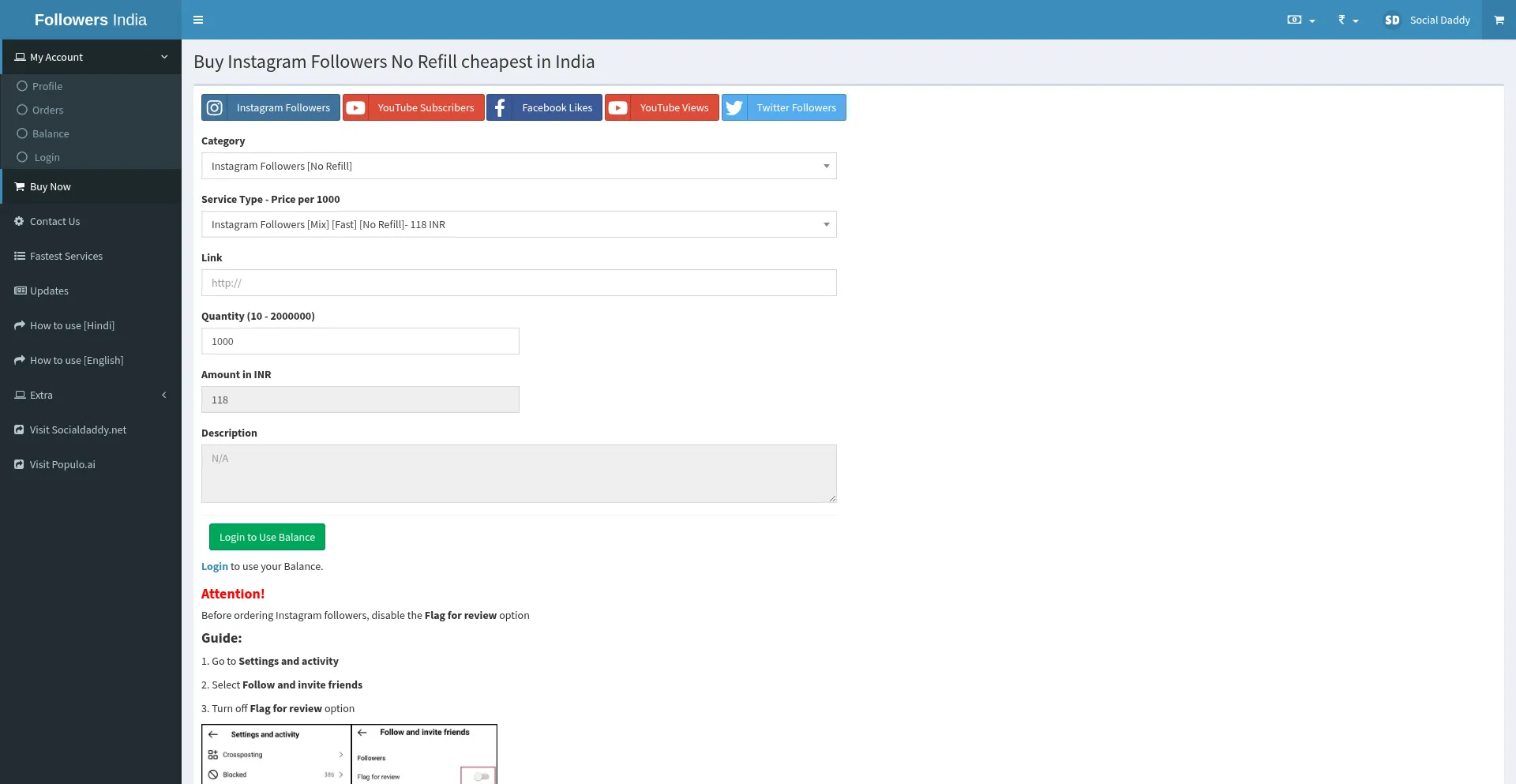Click the circle icon beside Profile
Screen dimensions: 1516x784
coord(22,86)
